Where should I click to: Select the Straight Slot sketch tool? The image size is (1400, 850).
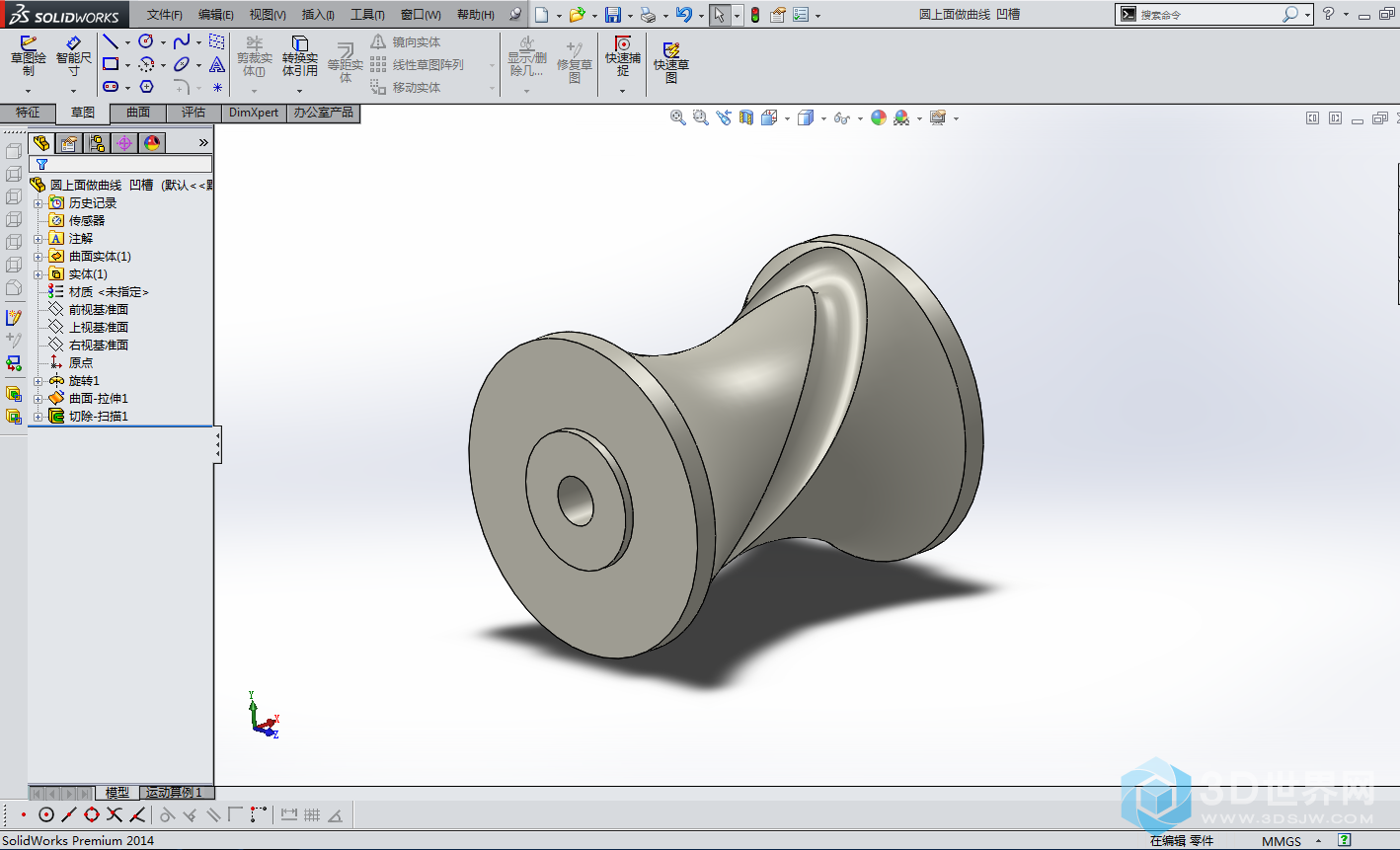coord(111,87)
